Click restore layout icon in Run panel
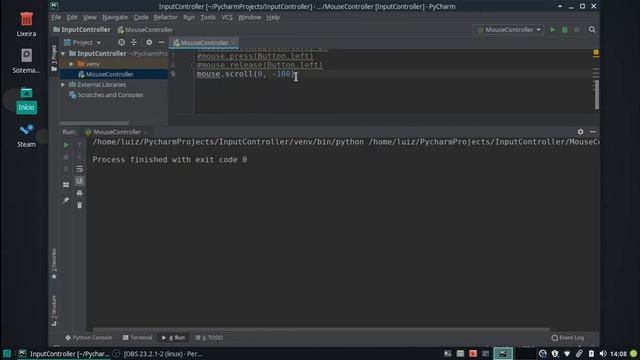Image resolution: width=640 pixels, height=360 pixels. pyautogui.click(x=66, y=184)
